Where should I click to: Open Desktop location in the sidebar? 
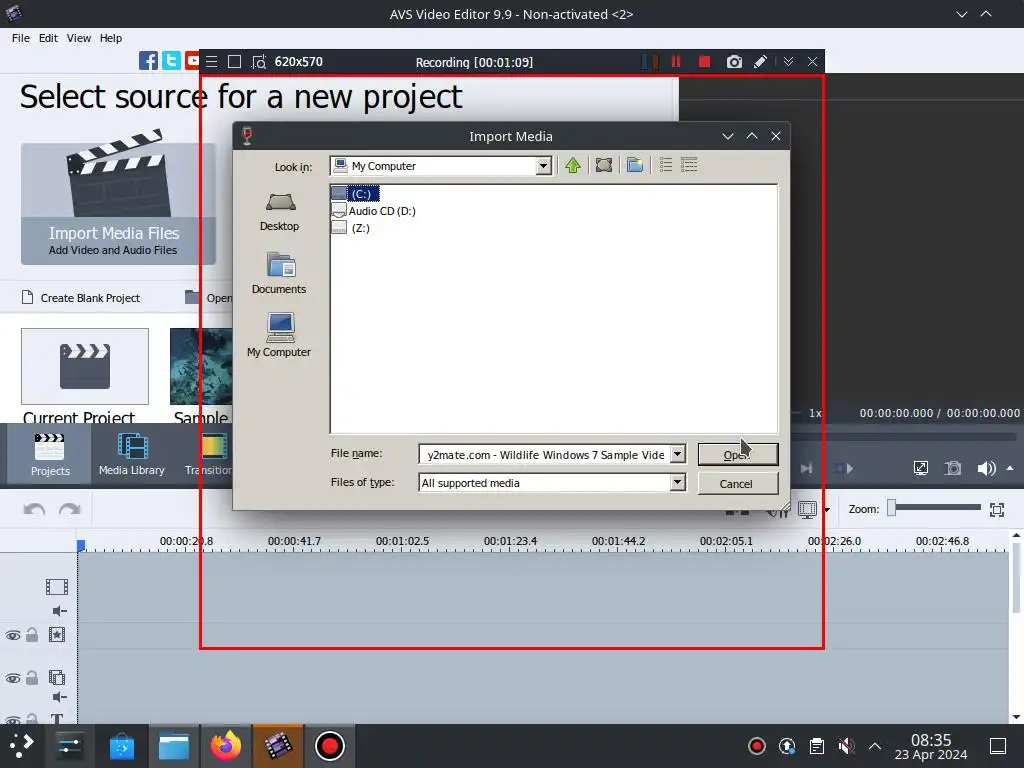click(280, 212)
